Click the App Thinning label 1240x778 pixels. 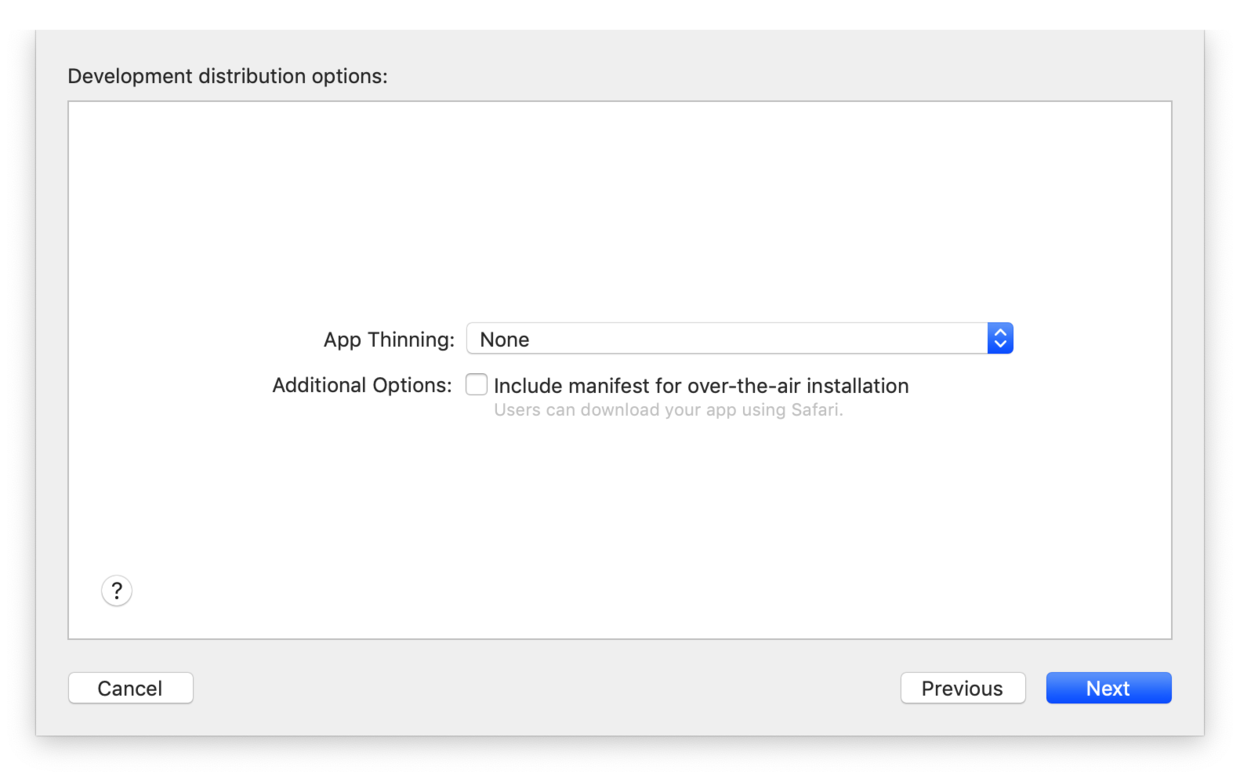[388, 340]
